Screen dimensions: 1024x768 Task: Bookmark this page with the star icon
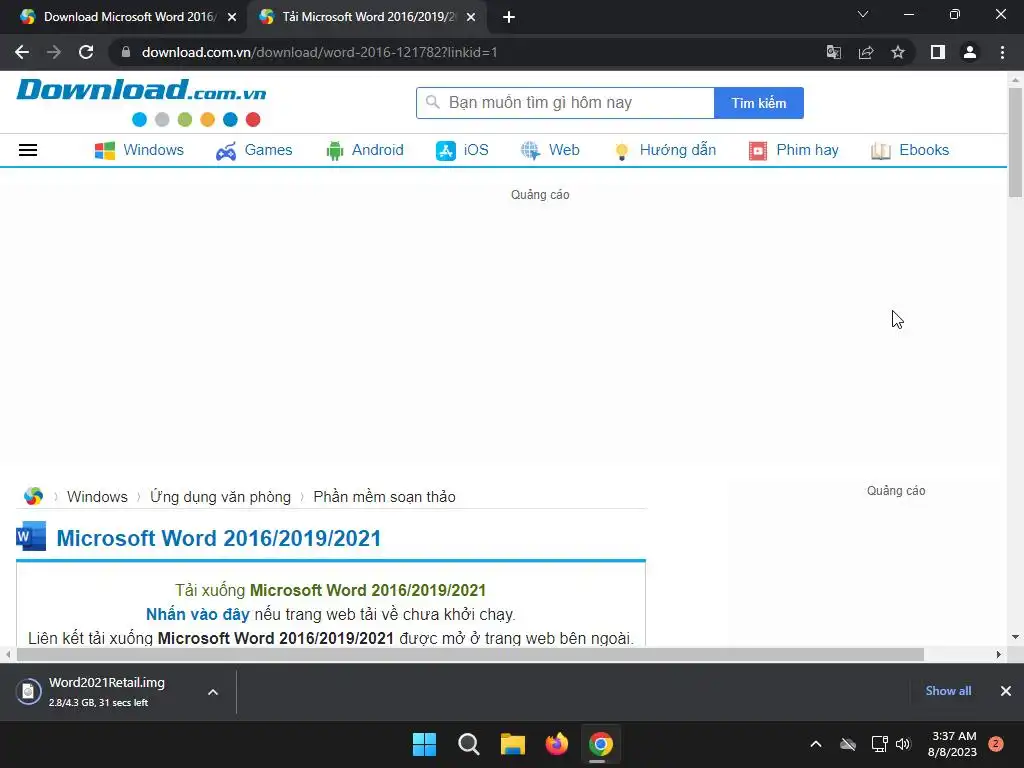pos(898,52)
